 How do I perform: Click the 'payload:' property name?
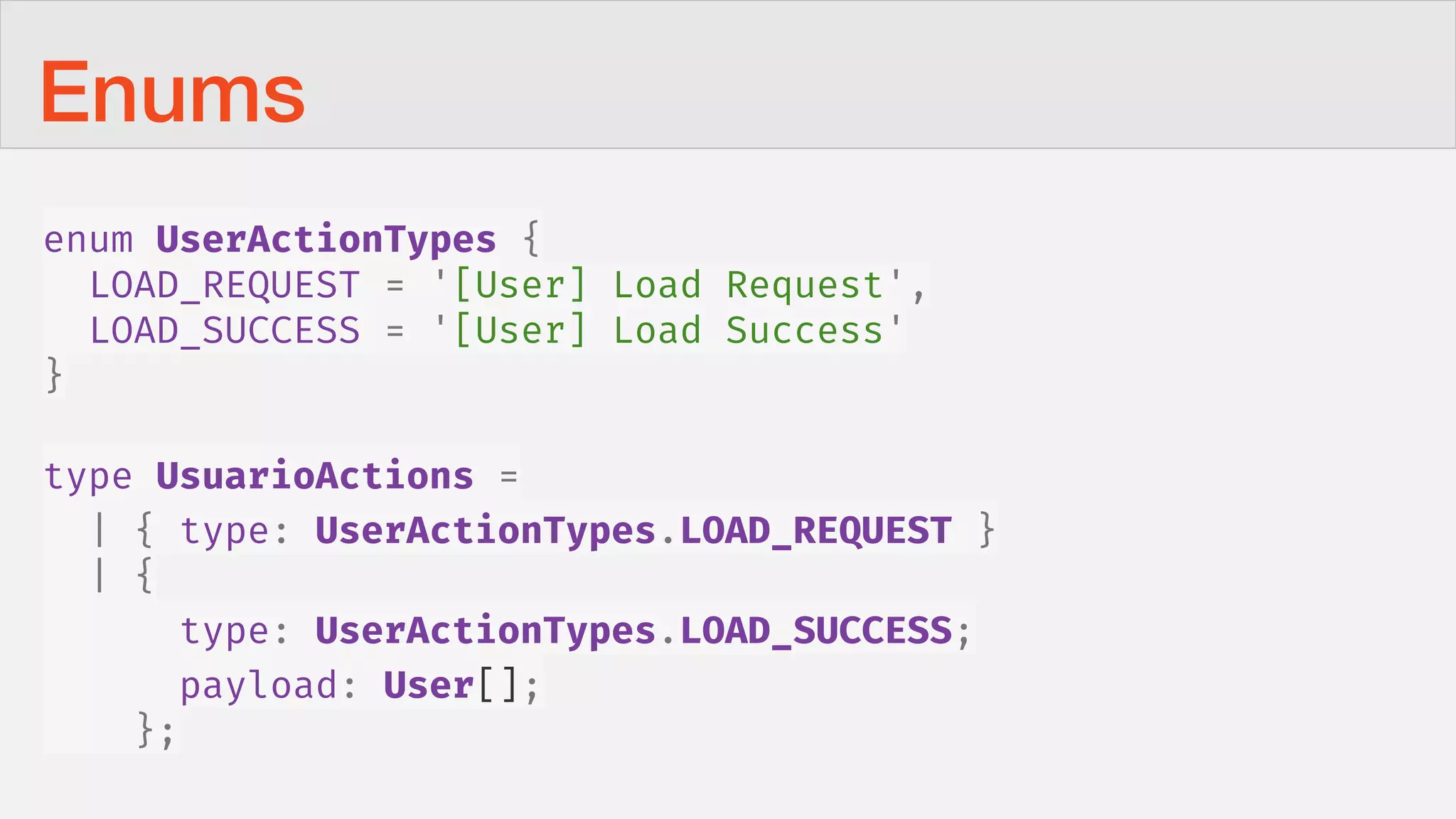pyautogui.click(x=268, y=687)
